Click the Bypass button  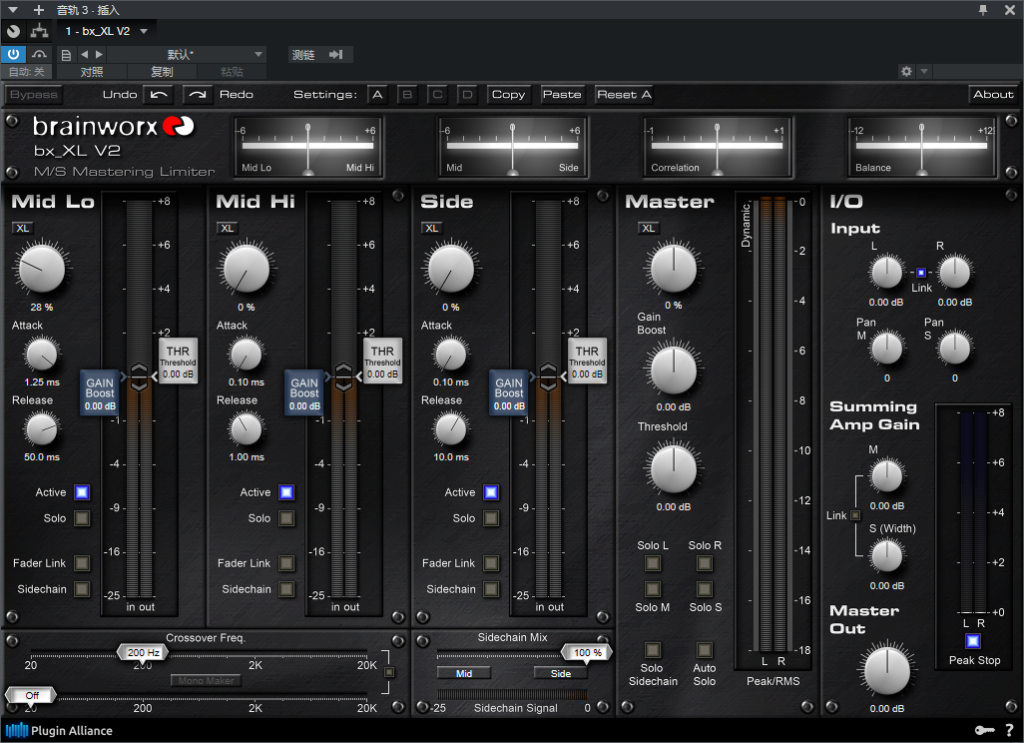coord(33,95)
